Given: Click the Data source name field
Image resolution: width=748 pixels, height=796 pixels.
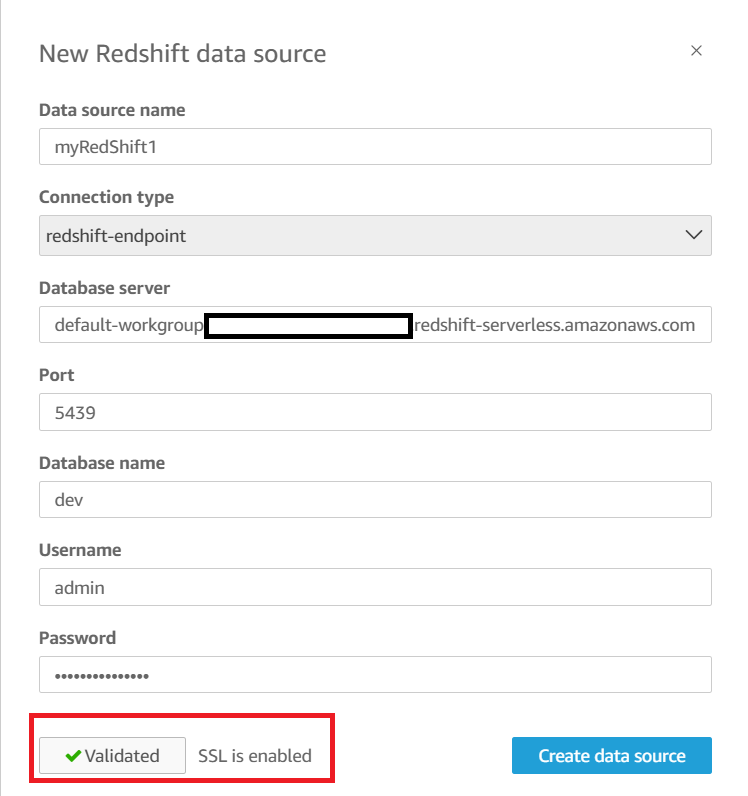Looking at the screenshot, I should (375, 147).
